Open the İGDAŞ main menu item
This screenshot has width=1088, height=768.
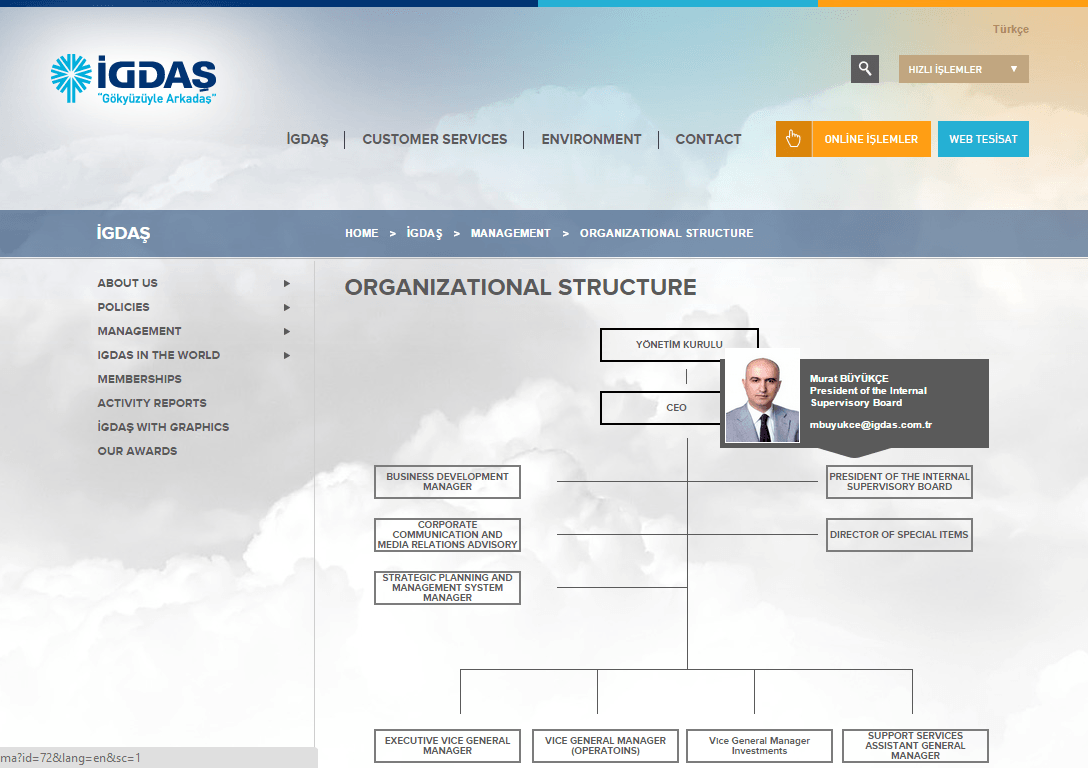point(307,139)
